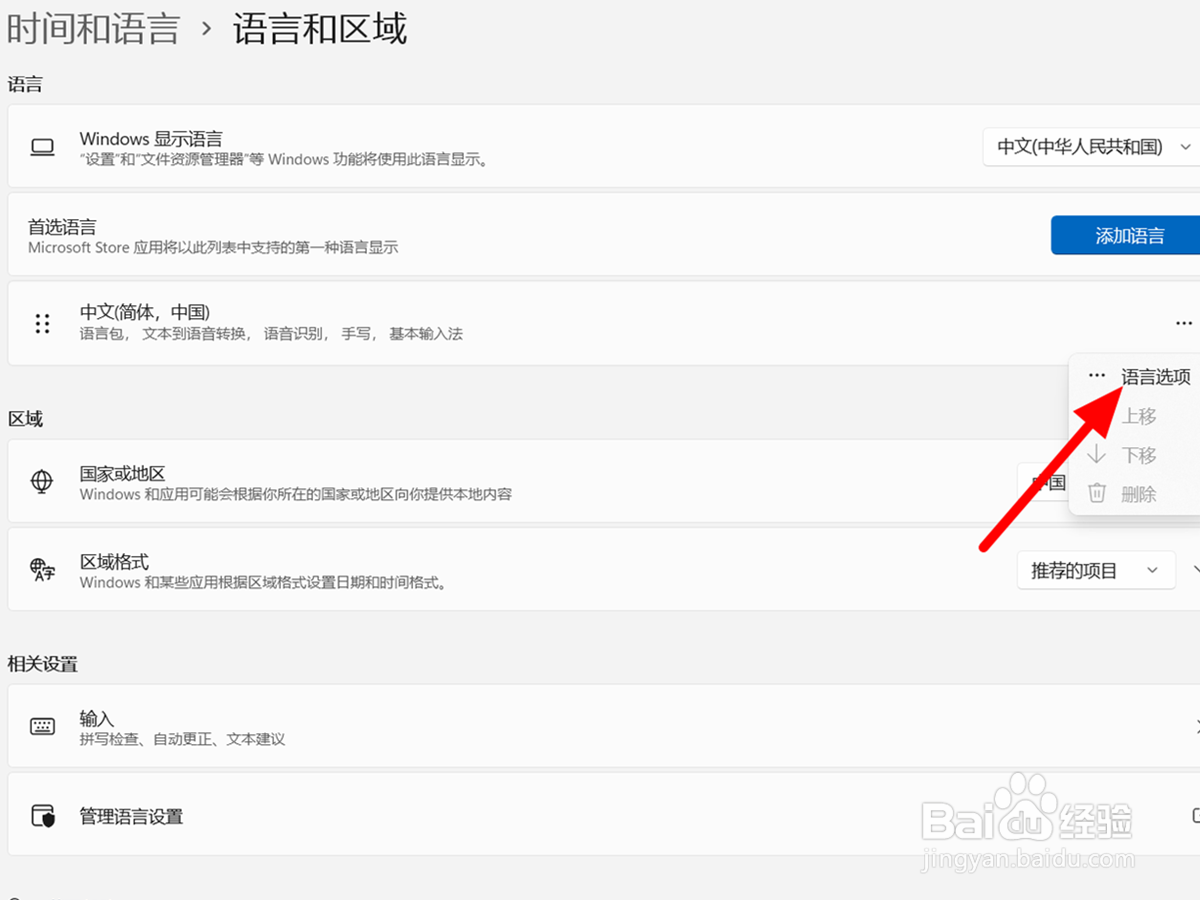Viewport: 1200px width, 900px height.
Task: Go back via the 时间和语言 breadcrumb link
Action: tap(93, 28)
